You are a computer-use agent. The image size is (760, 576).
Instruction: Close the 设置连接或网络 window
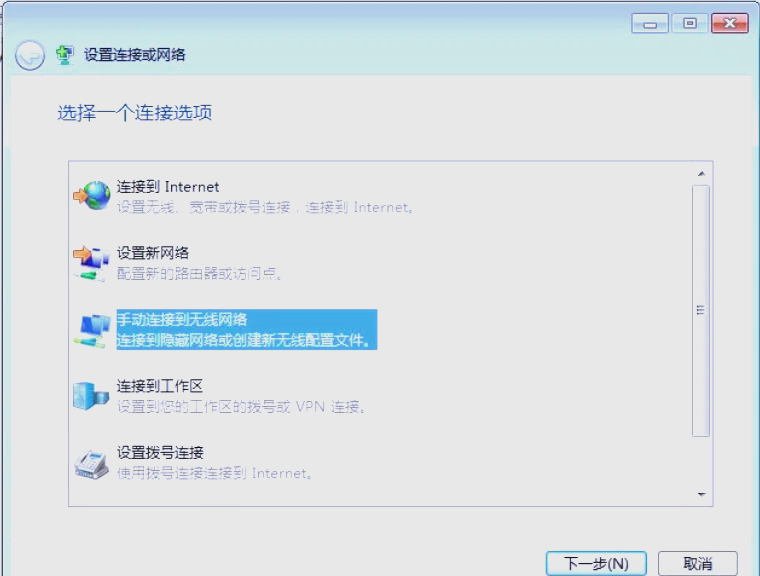coord(730,23)
